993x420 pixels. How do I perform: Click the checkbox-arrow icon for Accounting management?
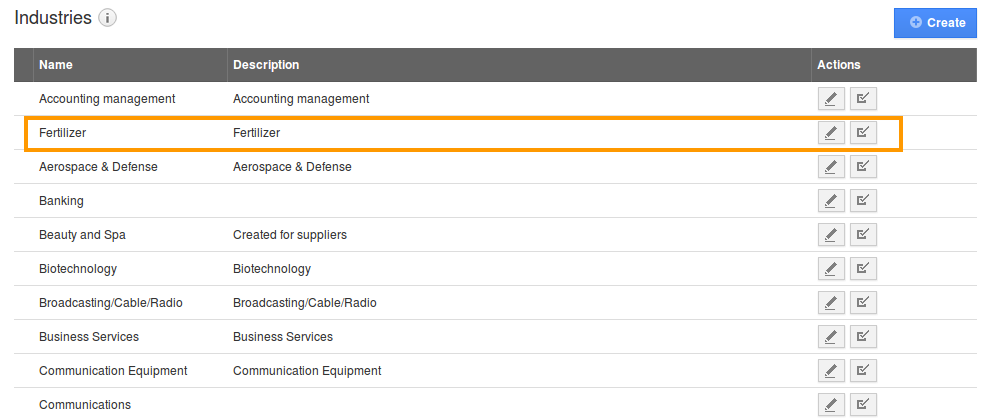(863, 99)
